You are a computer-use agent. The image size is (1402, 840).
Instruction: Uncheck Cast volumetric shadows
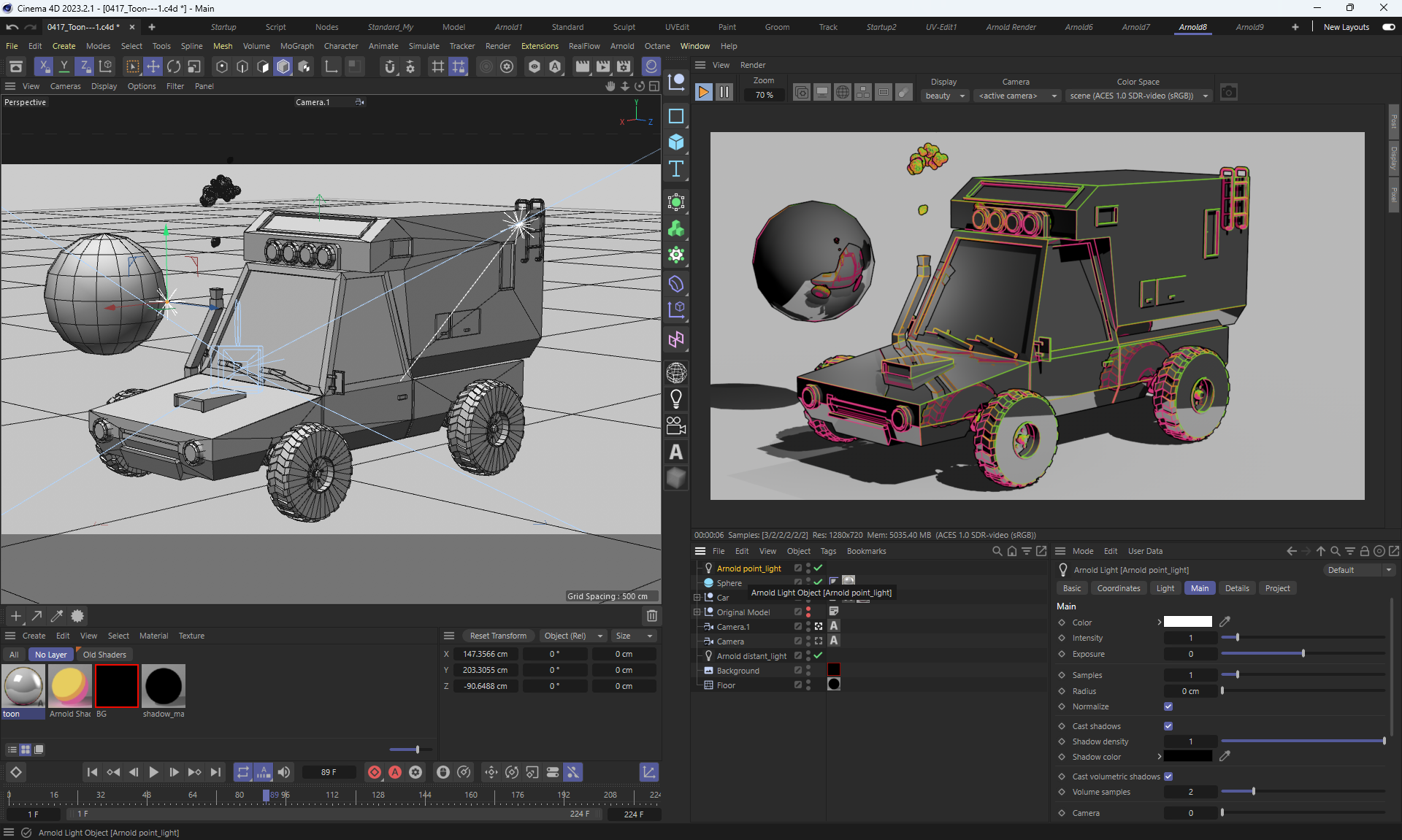(1168, 777)
